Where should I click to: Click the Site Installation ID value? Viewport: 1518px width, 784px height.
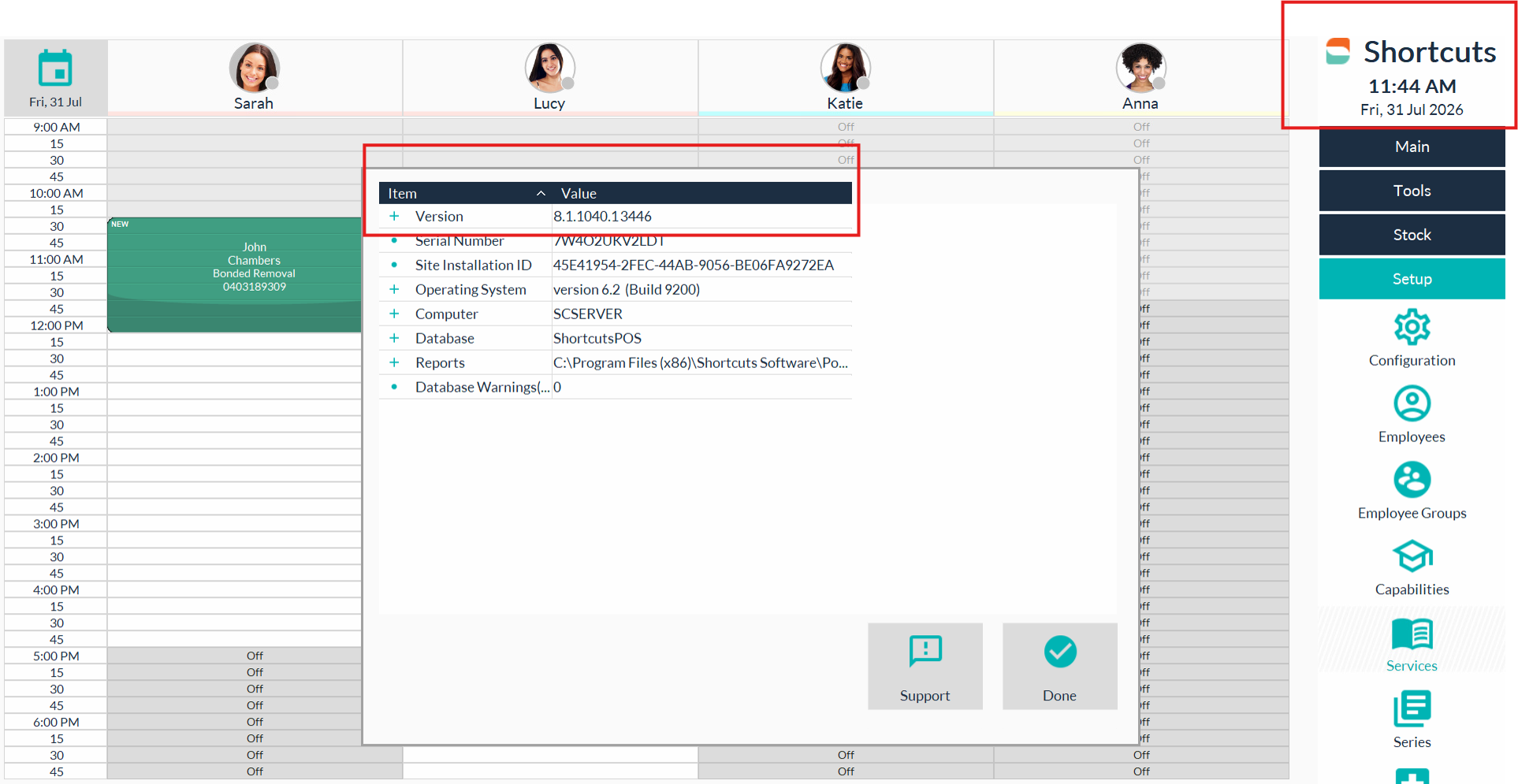(694, 265)
